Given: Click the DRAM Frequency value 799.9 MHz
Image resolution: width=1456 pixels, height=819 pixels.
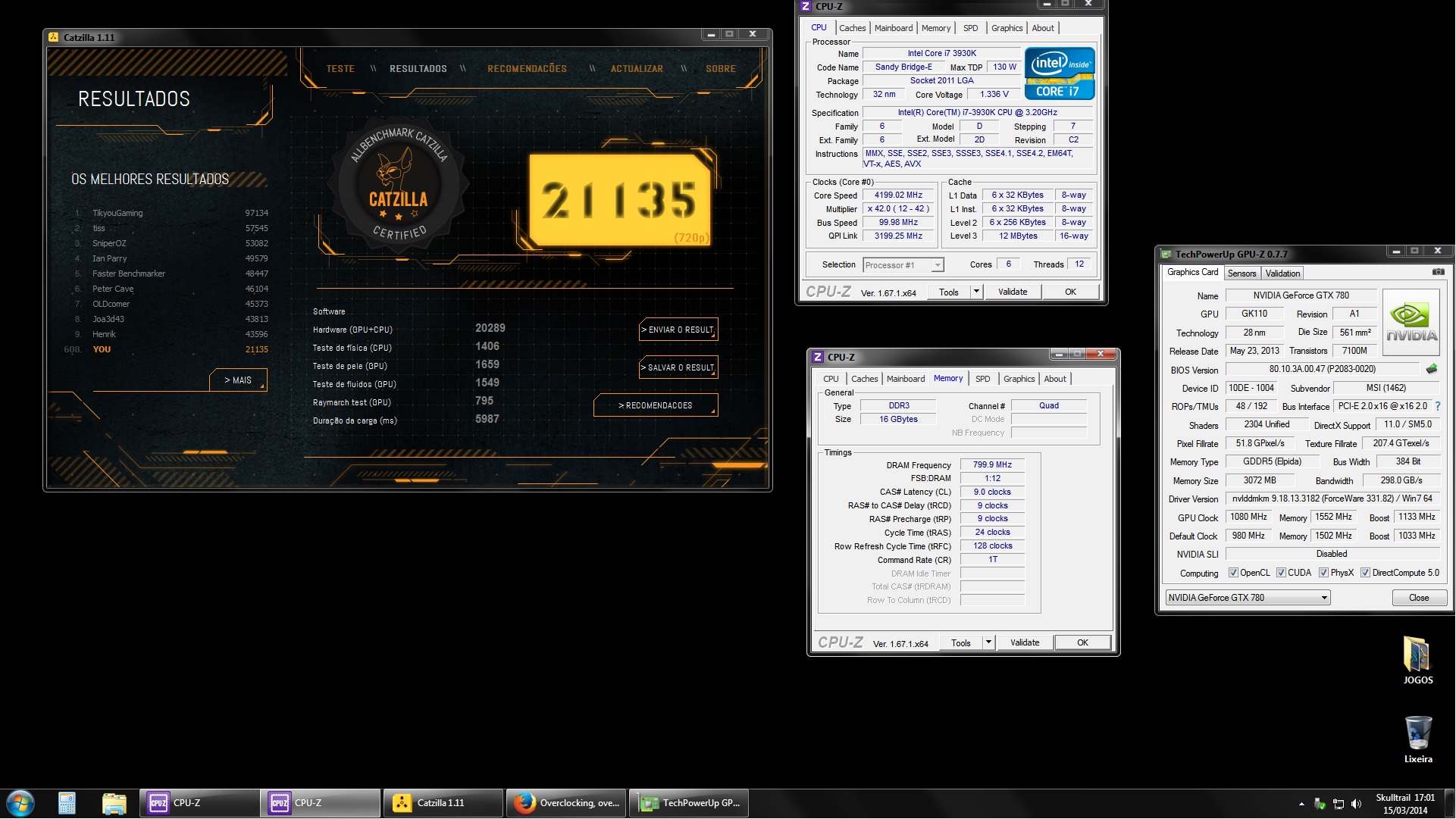Looking at the screenshot, I should click(x=992, y=465).
